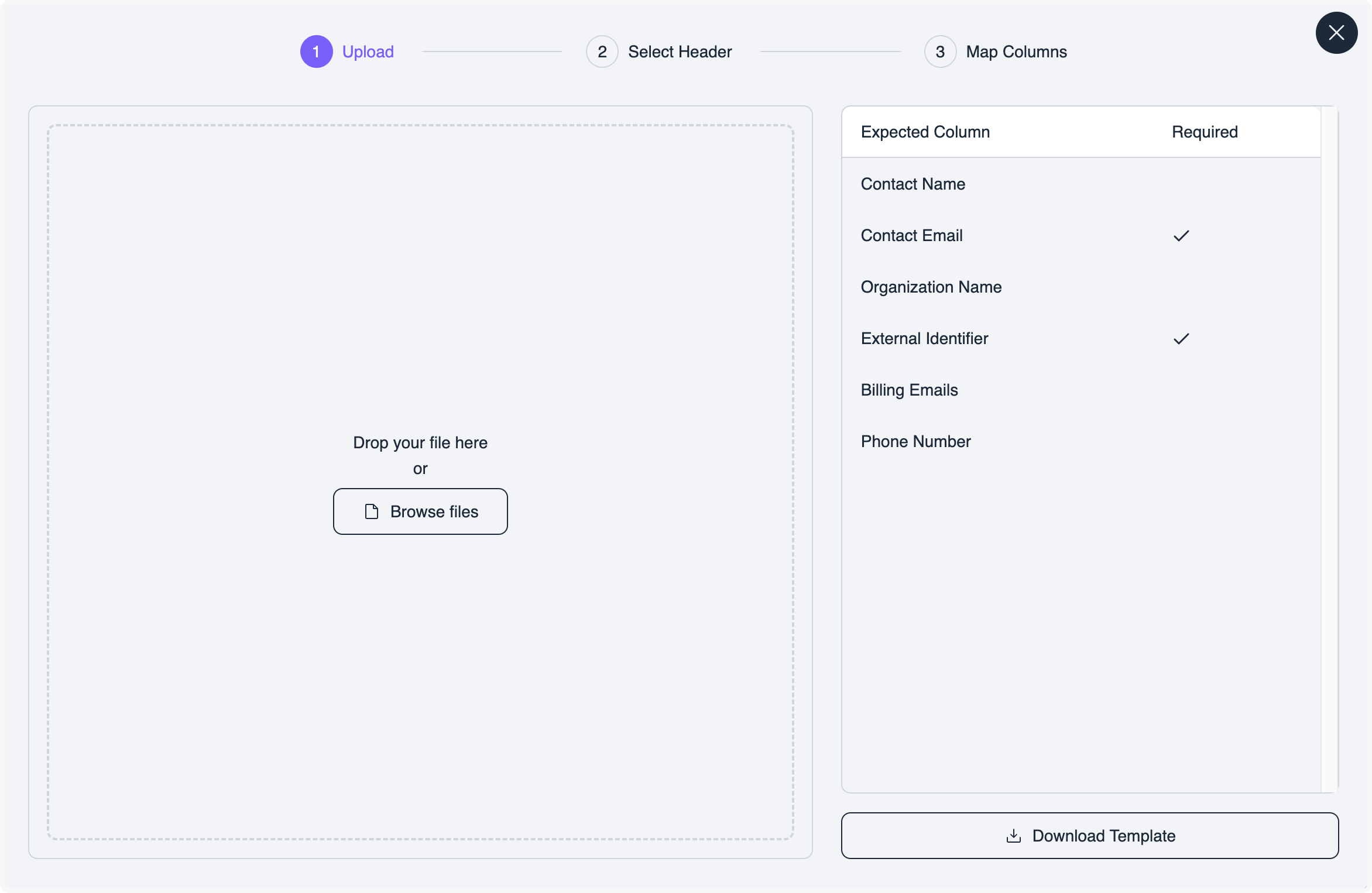The height and width of the screenshot is (893, 1372).
Task: Jump to the Map Columns step
Action: [x=1016, y=51]
